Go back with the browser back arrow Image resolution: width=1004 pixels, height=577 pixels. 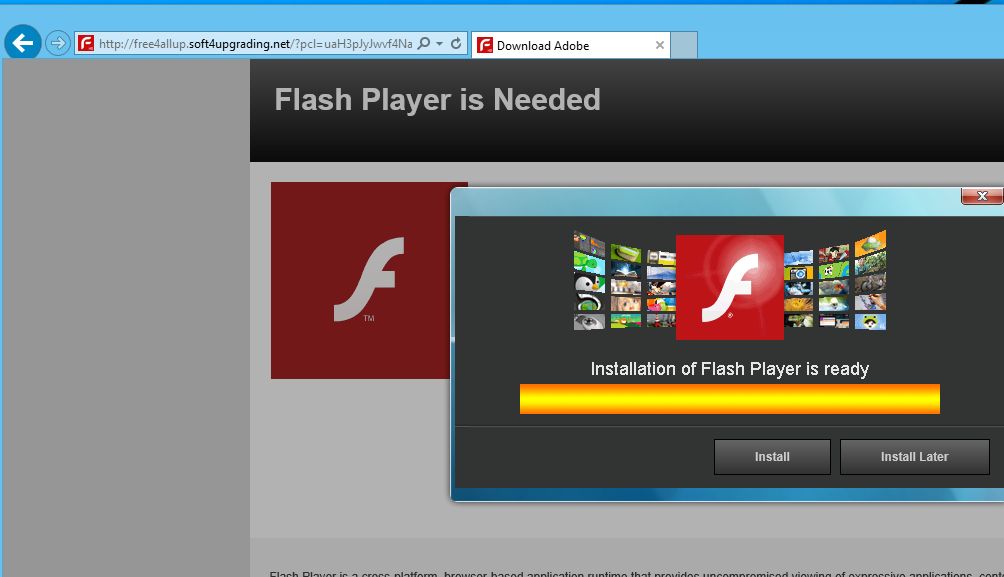pos(22,43)
